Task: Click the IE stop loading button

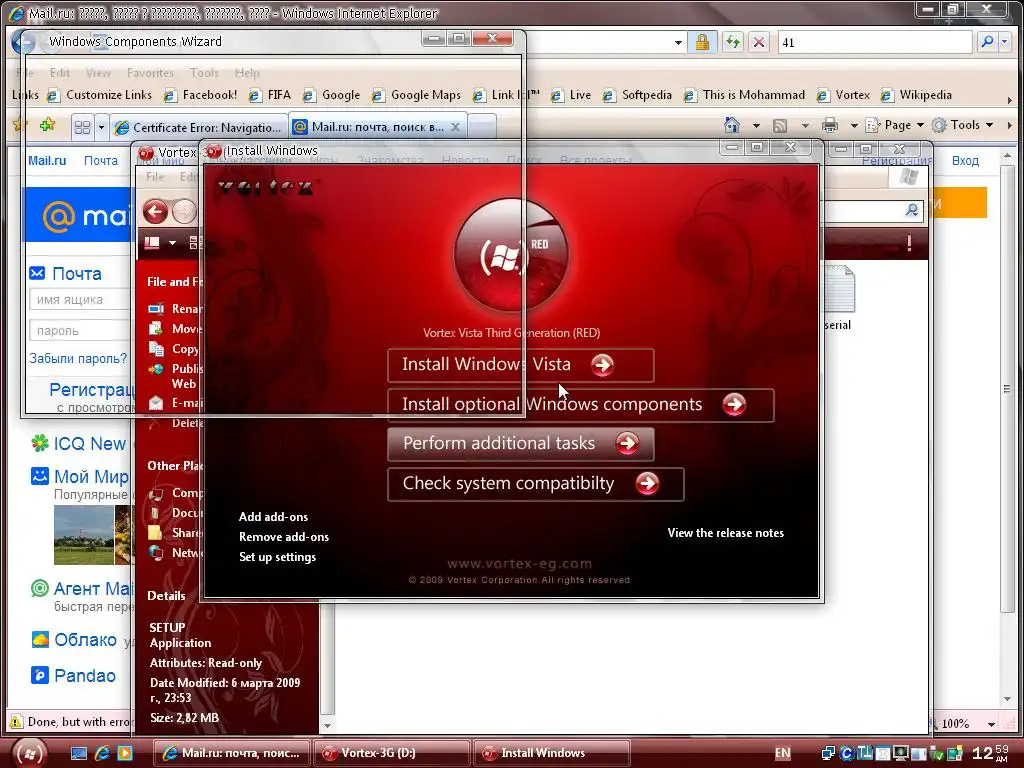Action: point(759,42)
